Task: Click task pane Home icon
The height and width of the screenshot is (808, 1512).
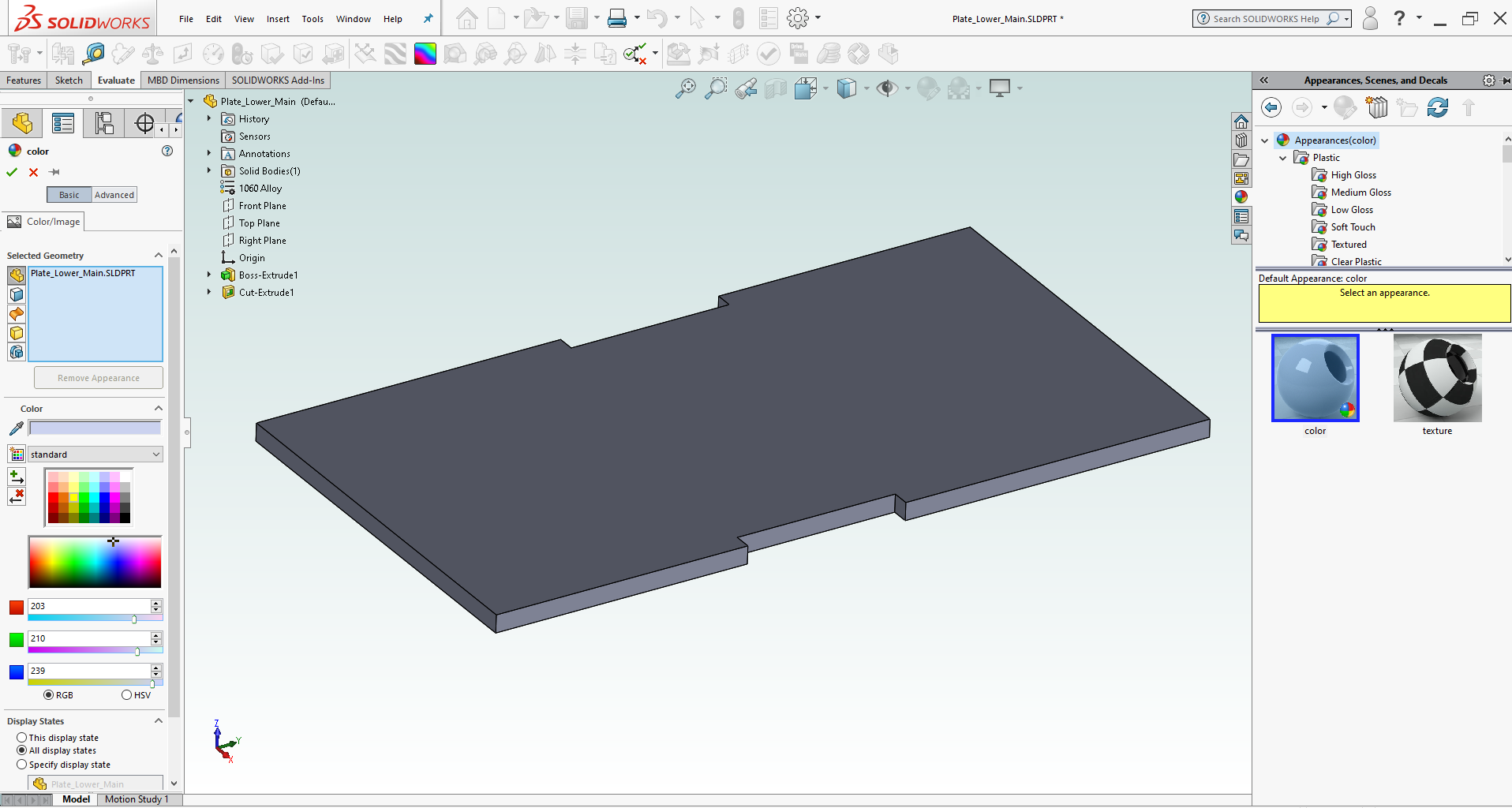Action: 1241,122
